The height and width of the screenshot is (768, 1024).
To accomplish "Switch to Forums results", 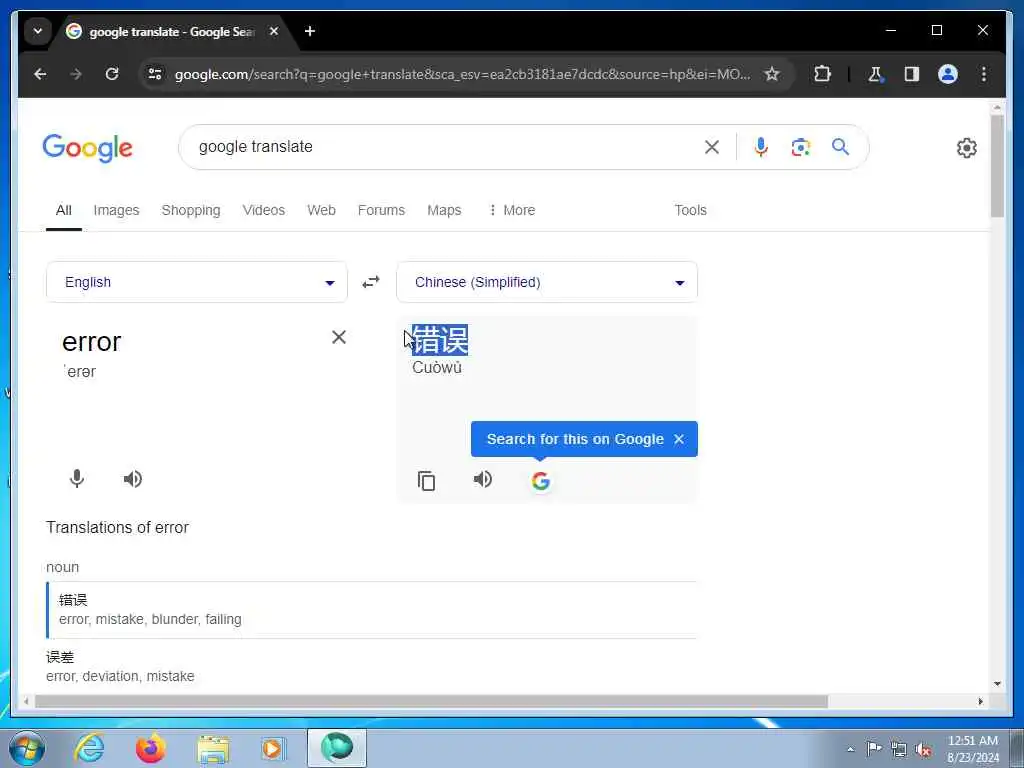I will coord(381,210).
